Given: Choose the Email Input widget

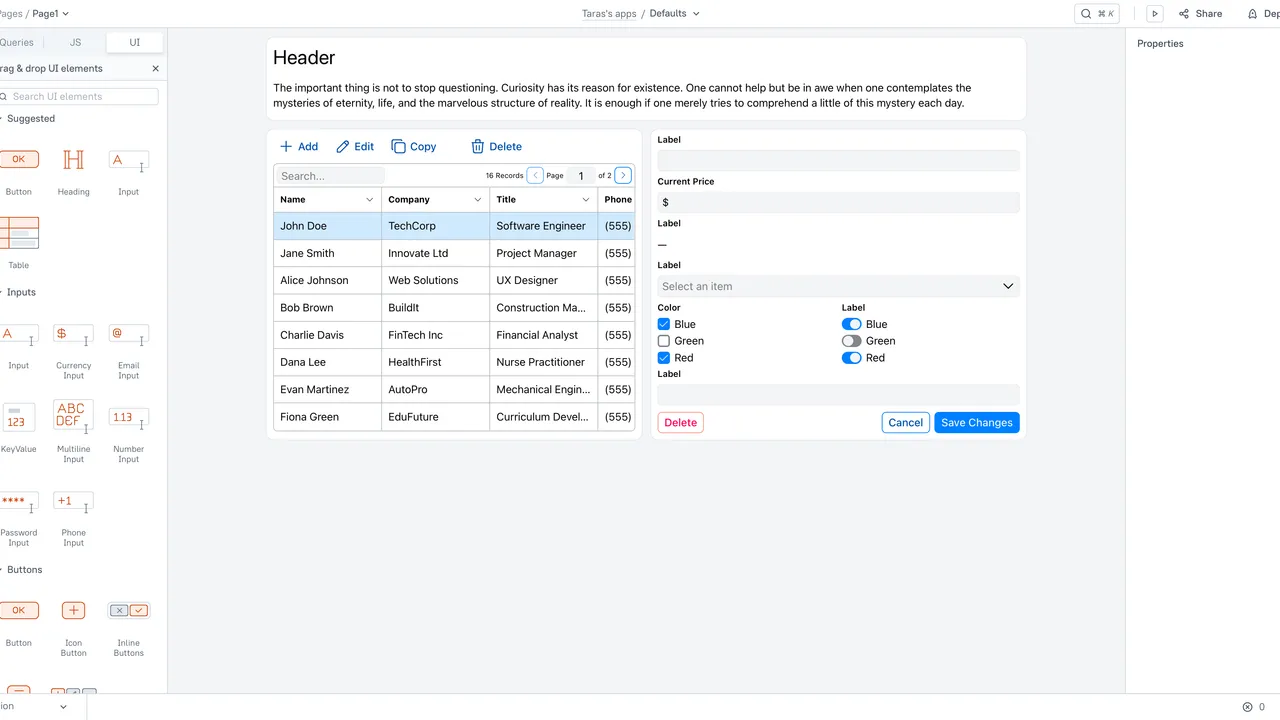Looking at the screenshot, I should pyautogui.click(x=128, y=334).
